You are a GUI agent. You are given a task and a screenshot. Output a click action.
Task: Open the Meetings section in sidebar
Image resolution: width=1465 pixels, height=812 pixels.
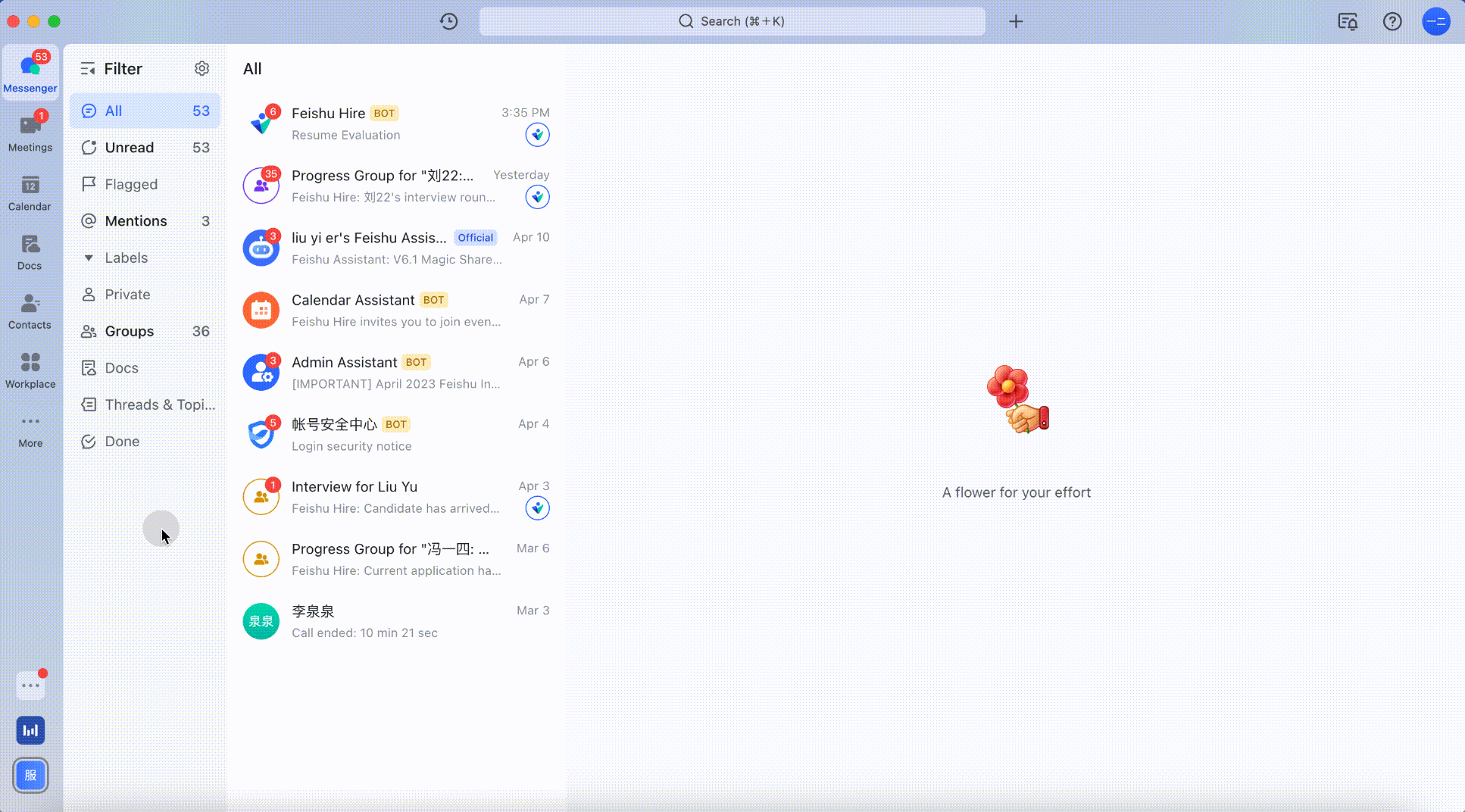click(30, 133)
